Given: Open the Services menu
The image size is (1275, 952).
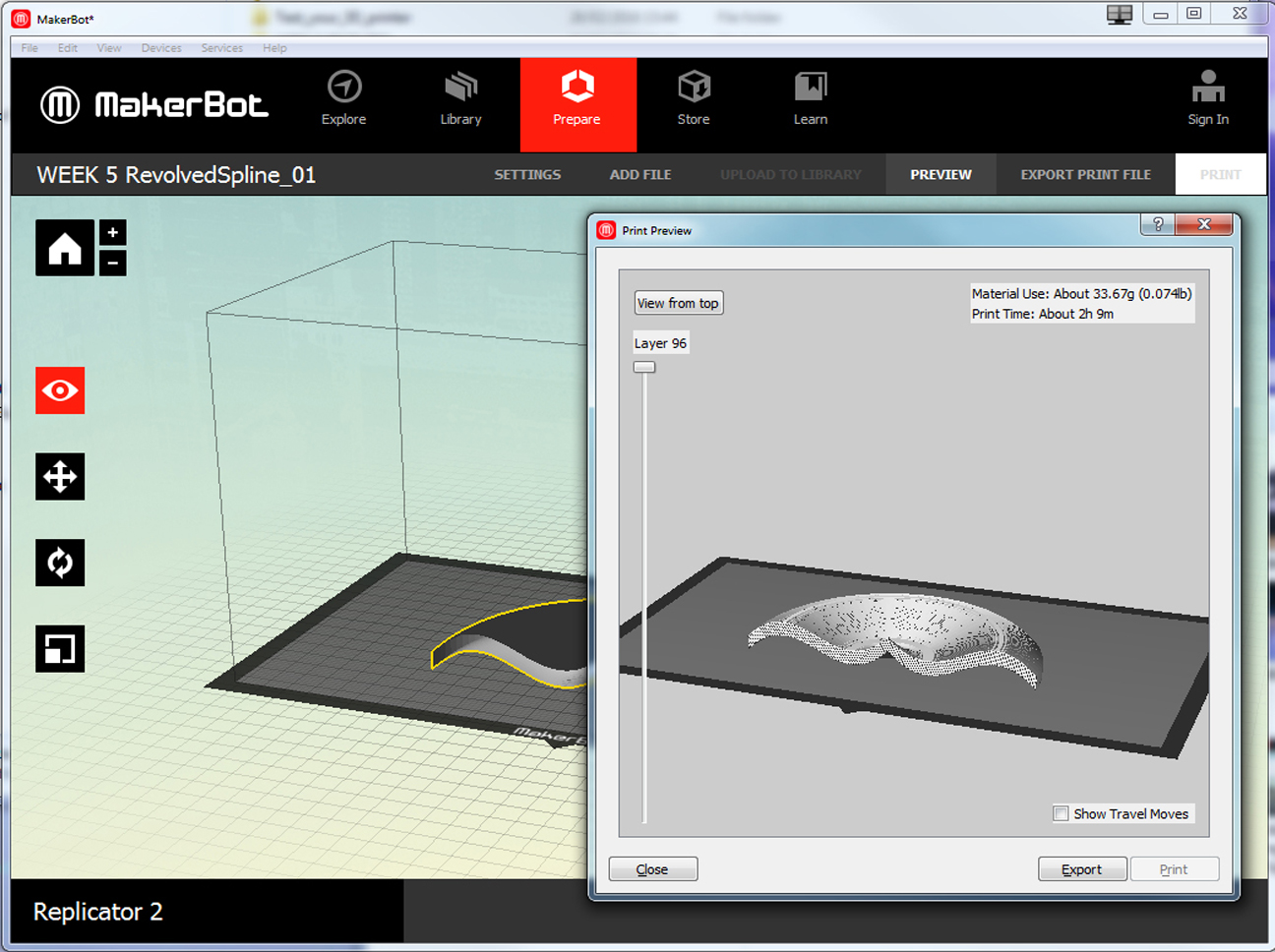Looking at the screenshot, I should [222, 47].
